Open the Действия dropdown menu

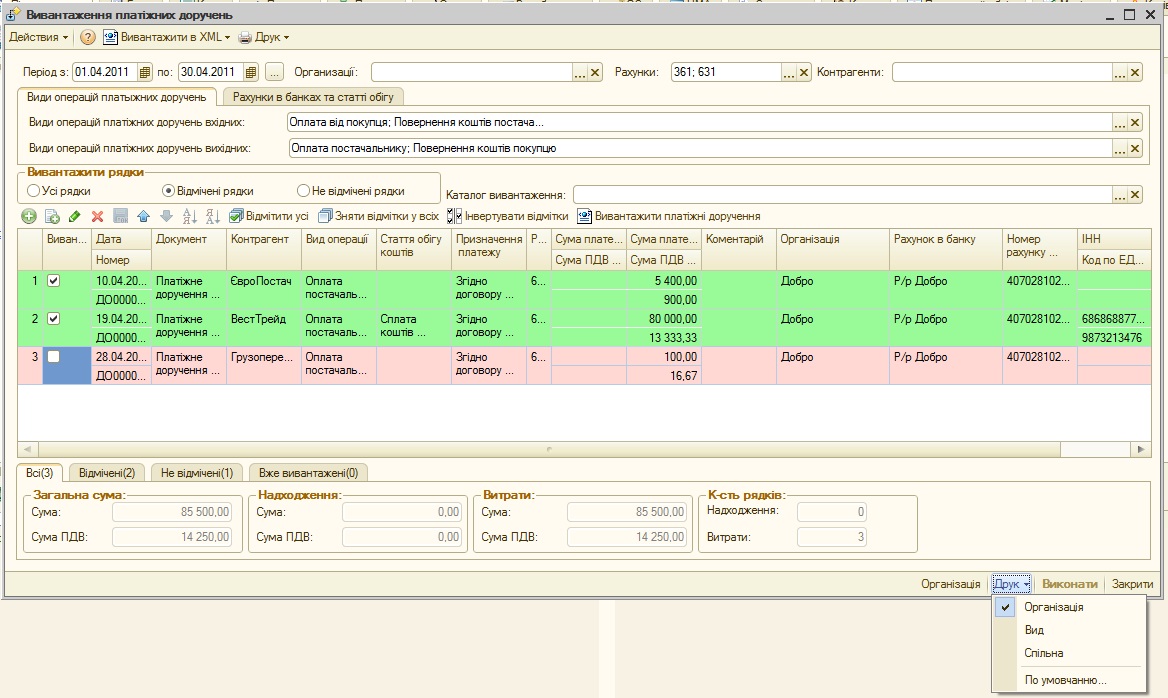pos(38,37)
